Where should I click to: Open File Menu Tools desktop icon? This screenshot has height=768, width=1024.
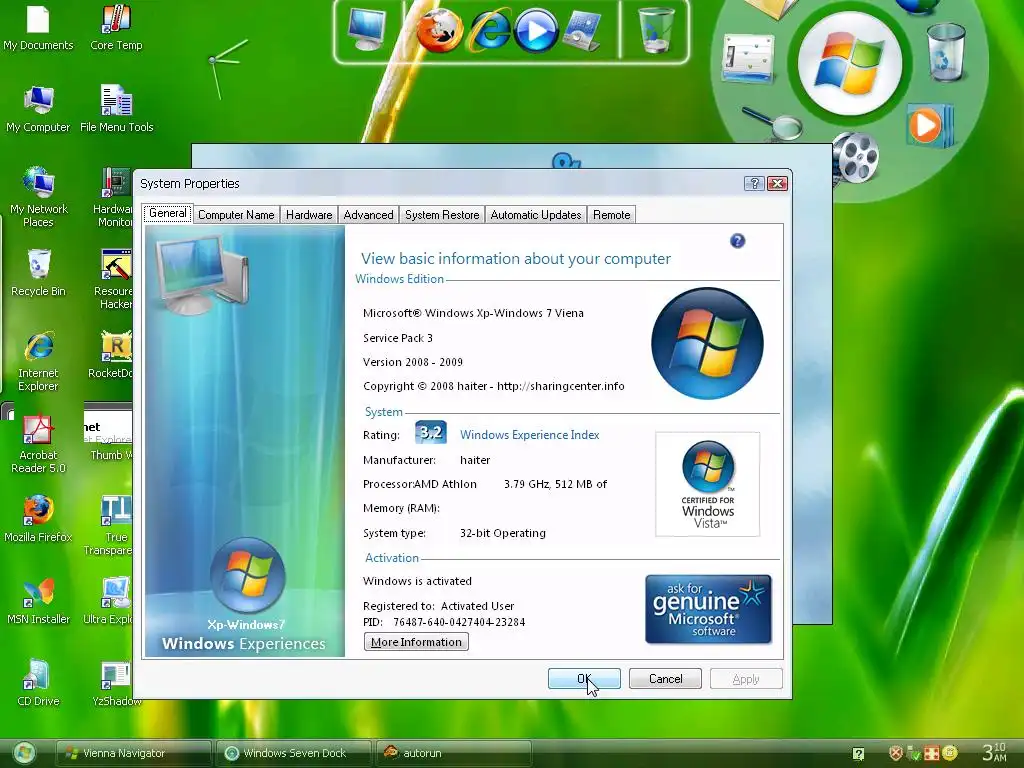click(x=116, y=110)
